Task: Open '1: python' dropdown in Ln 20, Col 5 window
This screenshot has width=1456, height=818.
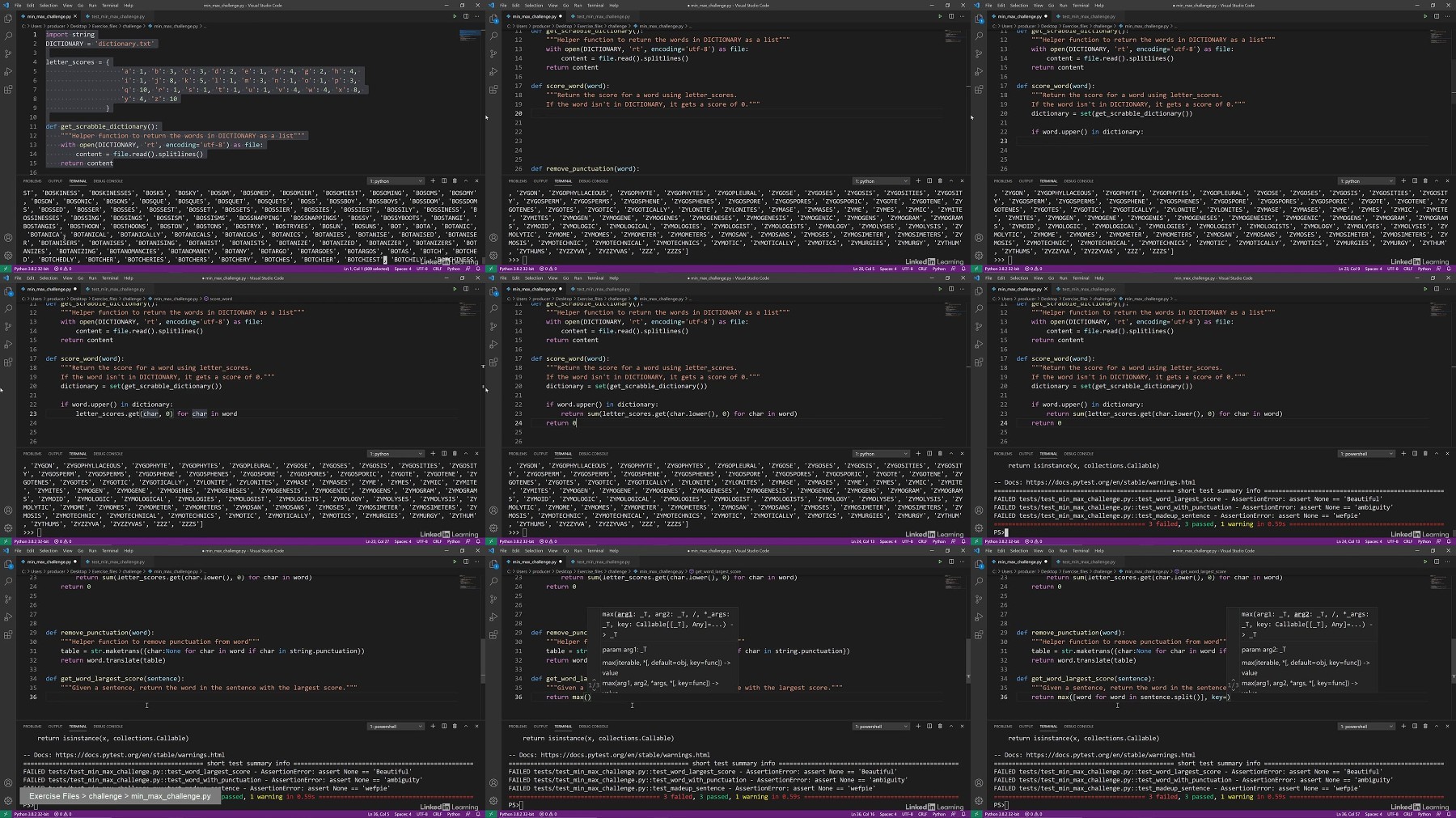Action: (x=881, y=181)
